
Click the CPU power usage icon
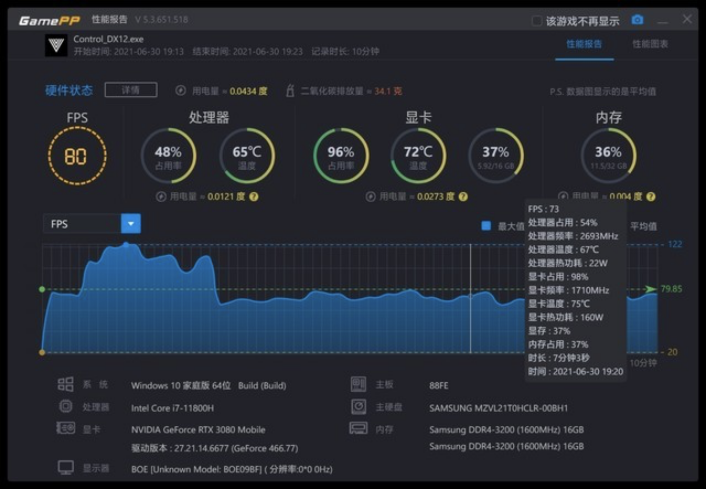click(161, 197)
